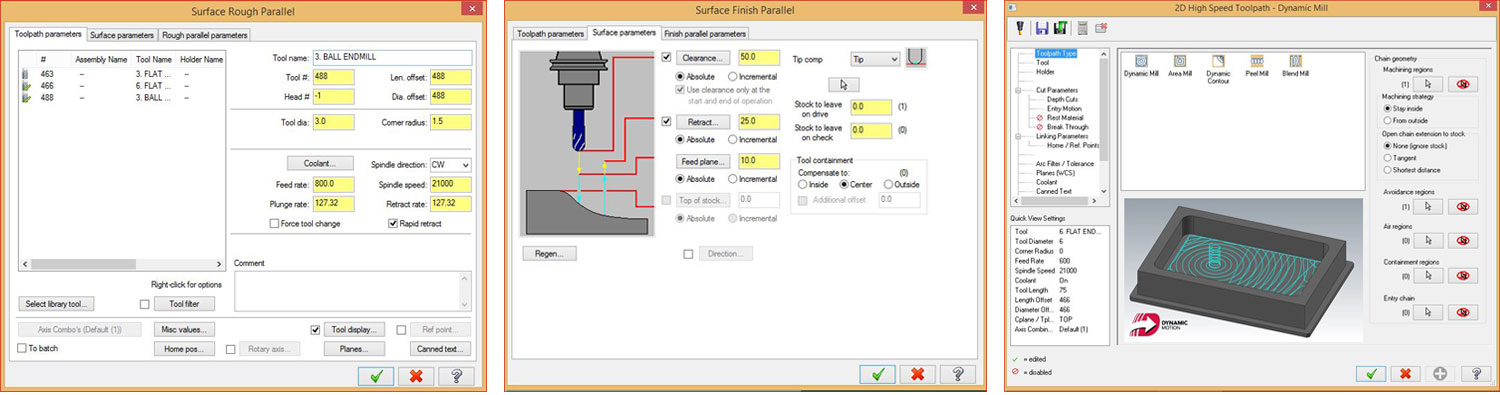The image size is (1500, 395).
Task: Open help in Dynamic Mill dialog
Action: [1475, 373]
